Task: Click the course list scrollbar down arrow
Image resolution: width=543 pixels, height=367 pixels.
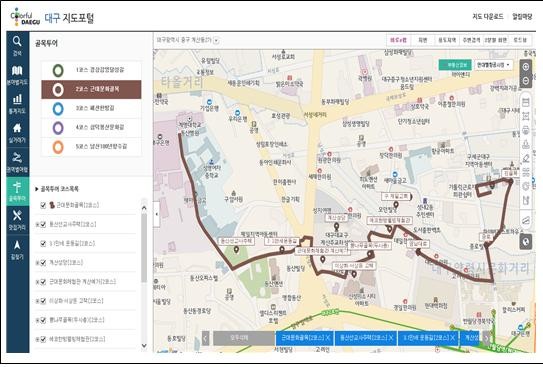Action: pos(144,346)
